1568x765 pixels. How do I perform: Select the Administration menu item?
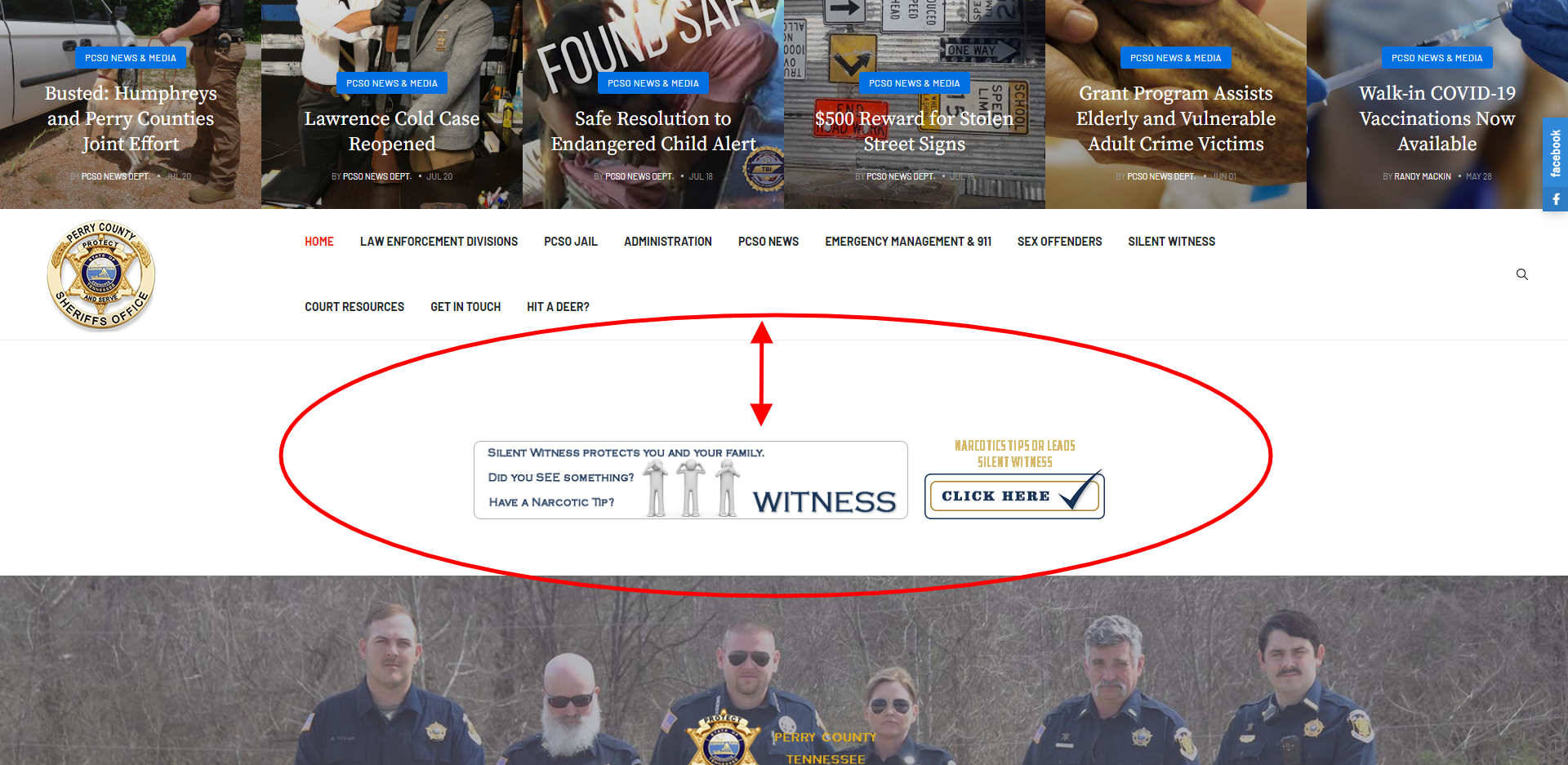(668, 242)
